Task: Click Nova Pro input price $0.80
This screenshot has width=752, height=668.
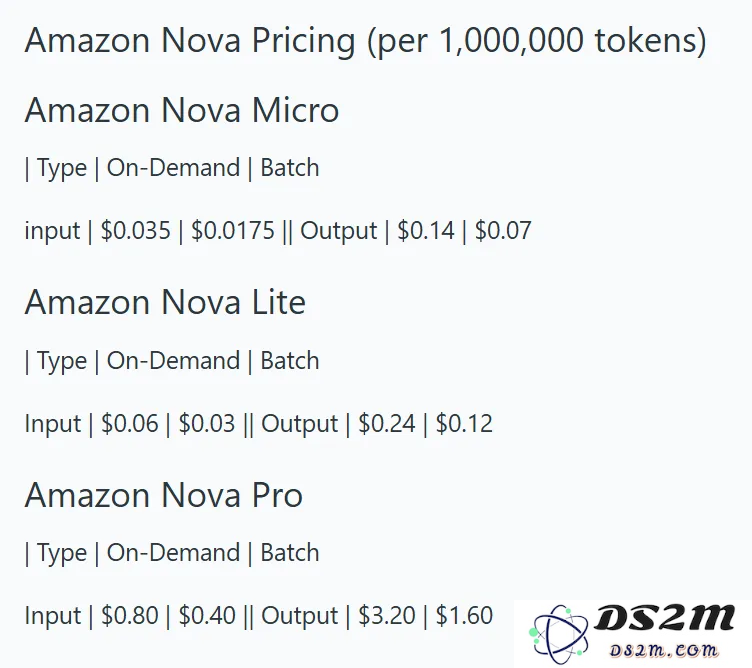Action: (x=129, y=616)
